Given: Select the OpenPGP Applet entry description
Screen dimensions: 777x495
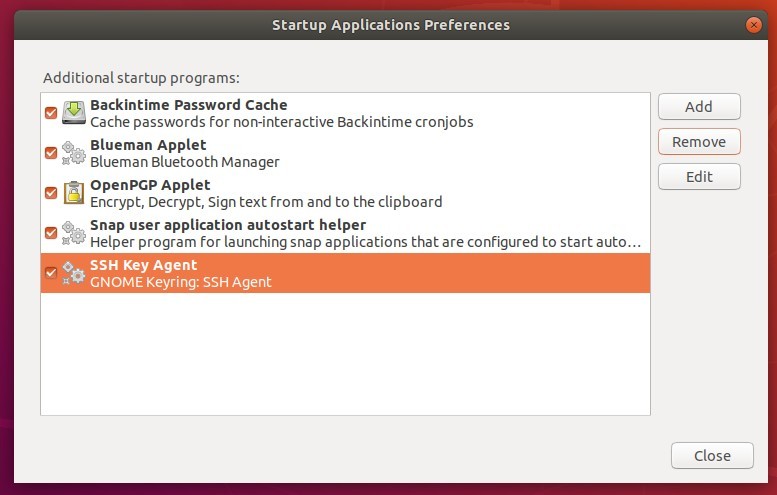Looking at the screenshot, I should tap(266, 202).
